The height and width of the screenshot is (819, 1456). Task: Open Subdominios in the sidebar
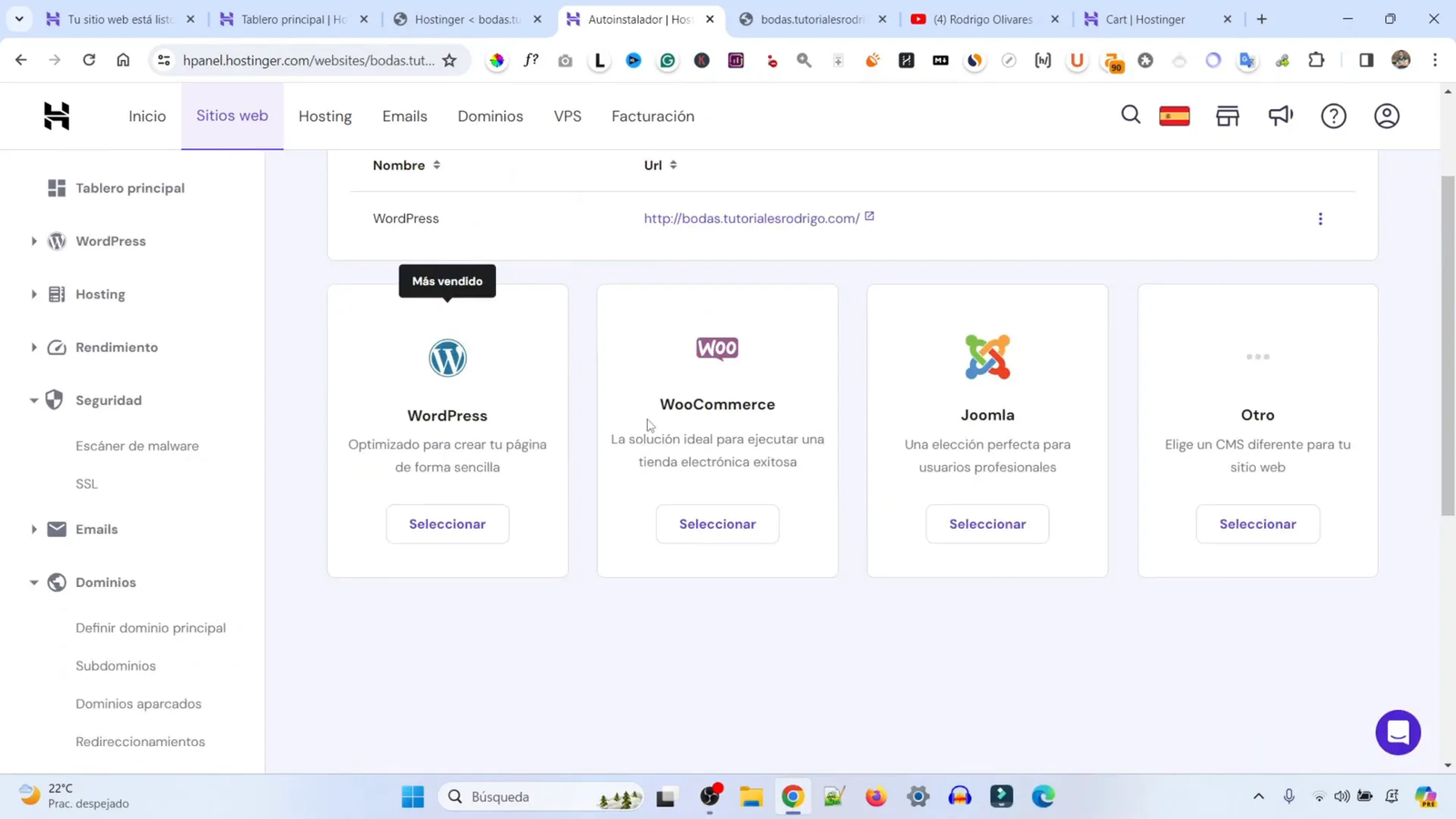click(116, 666)
